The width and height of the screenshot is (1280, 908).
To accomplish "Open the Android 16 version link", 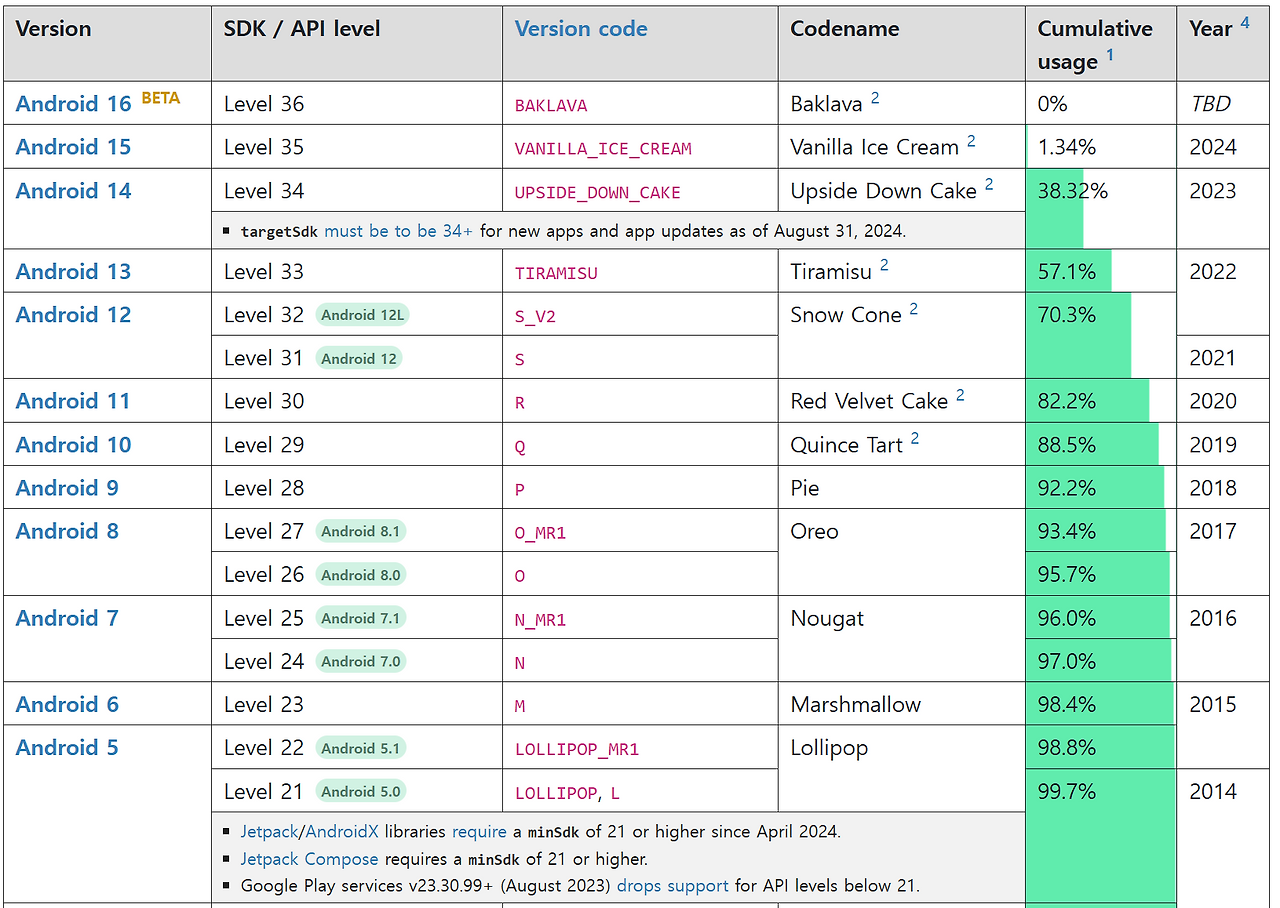I will (x=73, y=104).
